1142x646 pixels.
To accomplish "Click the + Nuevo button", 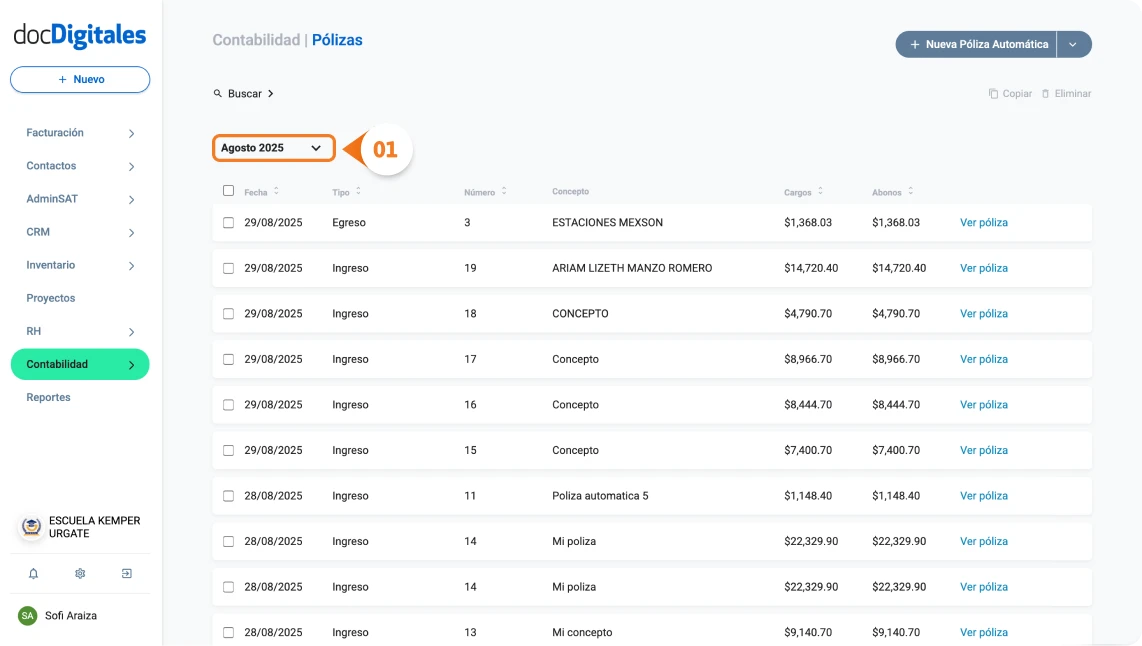I will pos(79,79).
